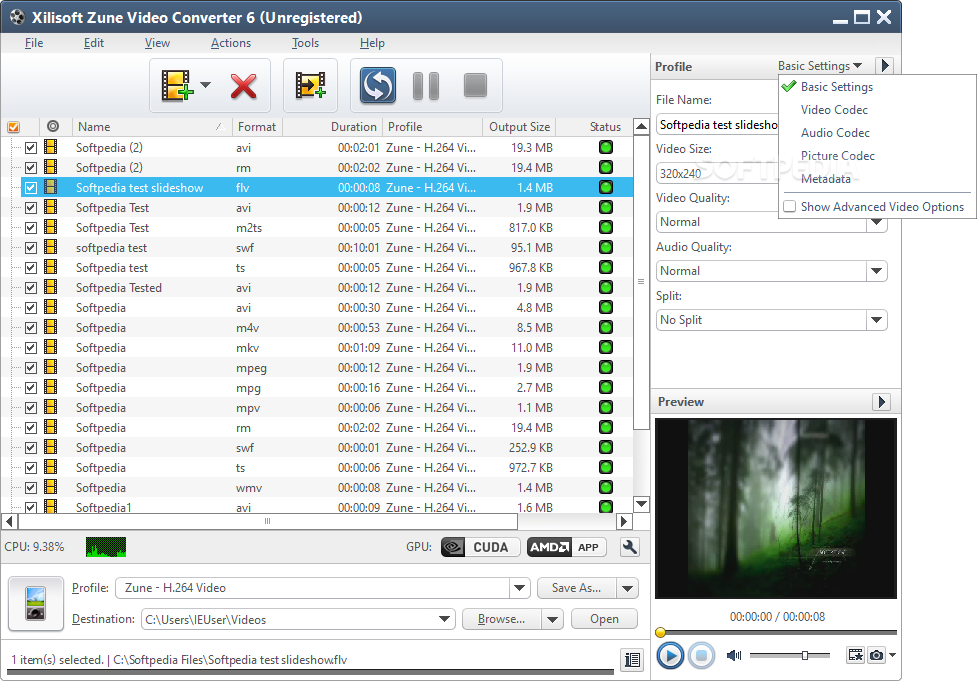
Task: Uncheck the Softpedia mkv checkbox
Action: [x=31, y=347]
